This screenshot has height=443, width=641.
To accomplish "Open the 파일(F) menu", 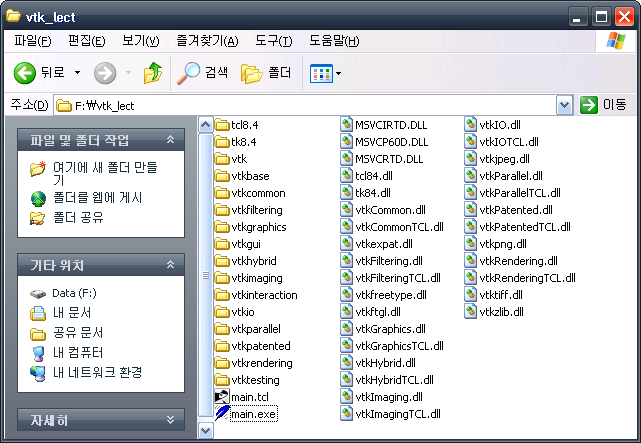I will (x=33, y=41).
